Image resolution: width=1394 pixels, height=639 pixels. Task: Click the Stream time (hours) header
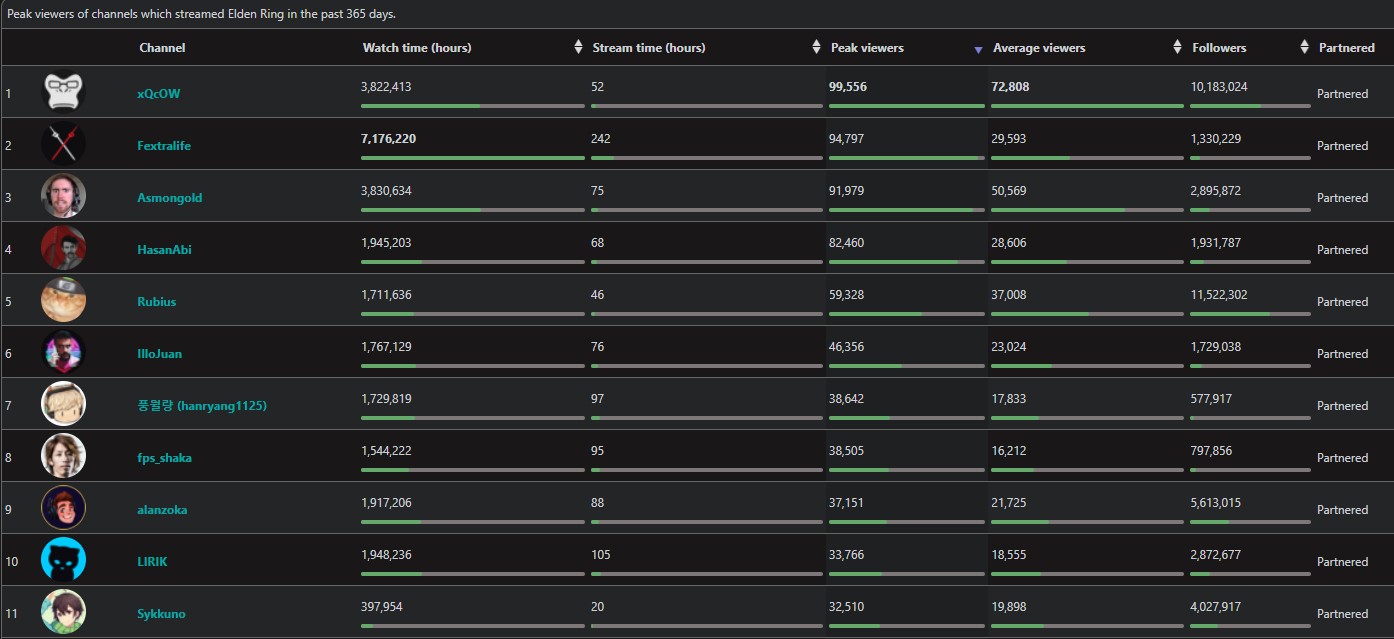649,48
